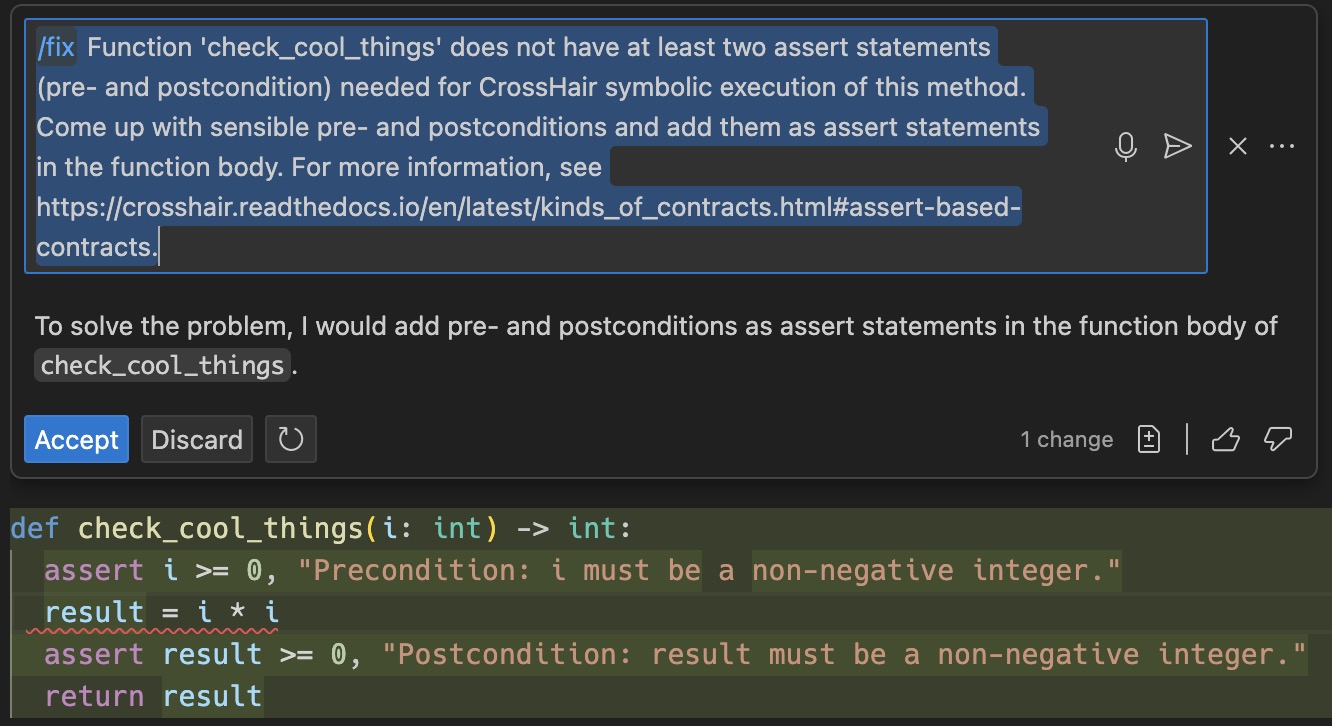
Task: Close the inline chat with X icon
Action: pyautogui.click(x=1238, y=147)
